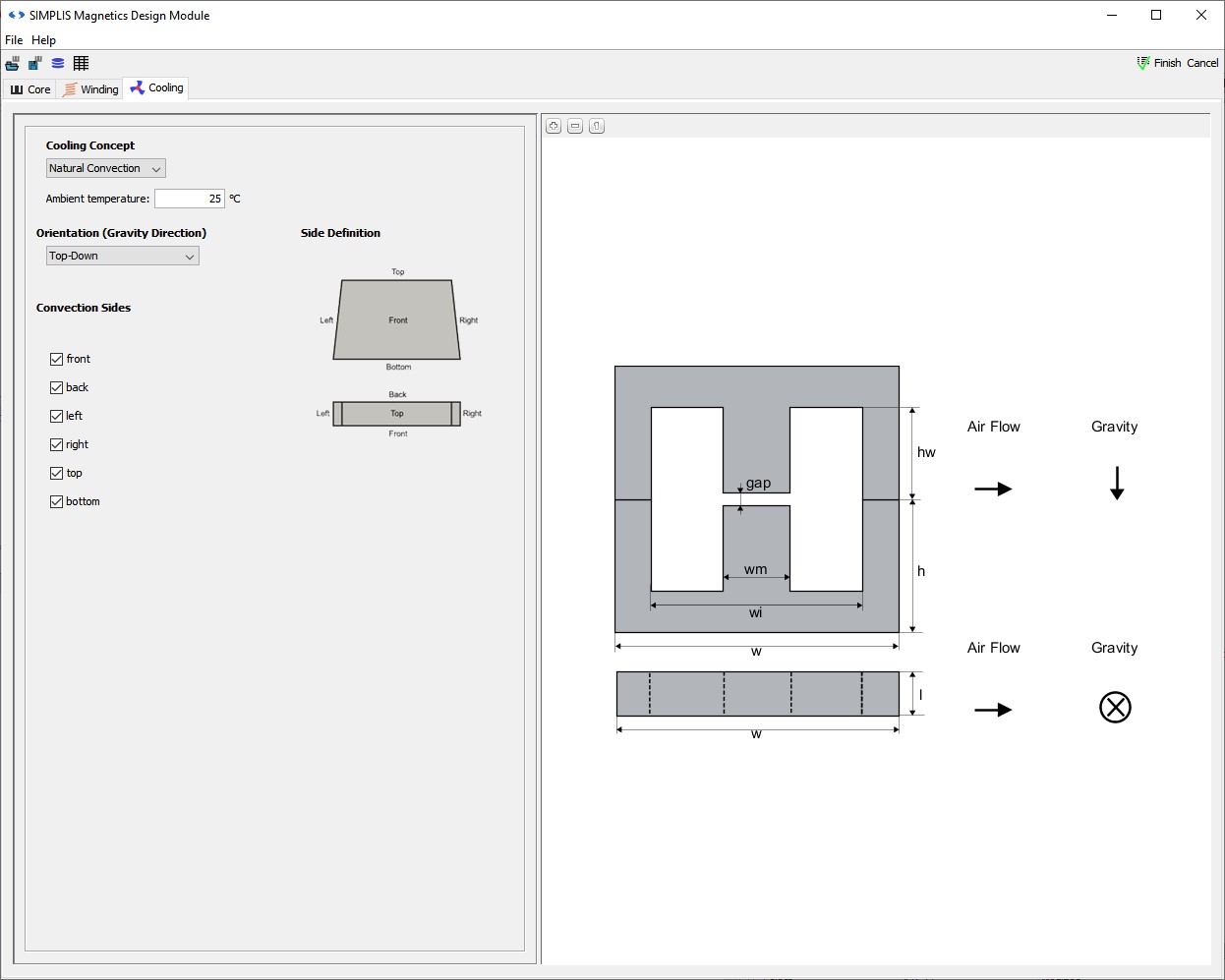Uncheck the top convection side

click(x=57, y=473)
